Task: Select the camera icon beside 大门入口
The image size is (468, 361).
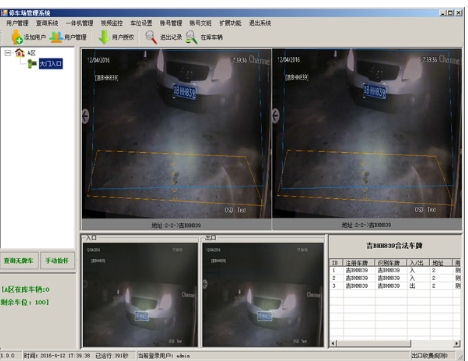Action: coord(32,63)
